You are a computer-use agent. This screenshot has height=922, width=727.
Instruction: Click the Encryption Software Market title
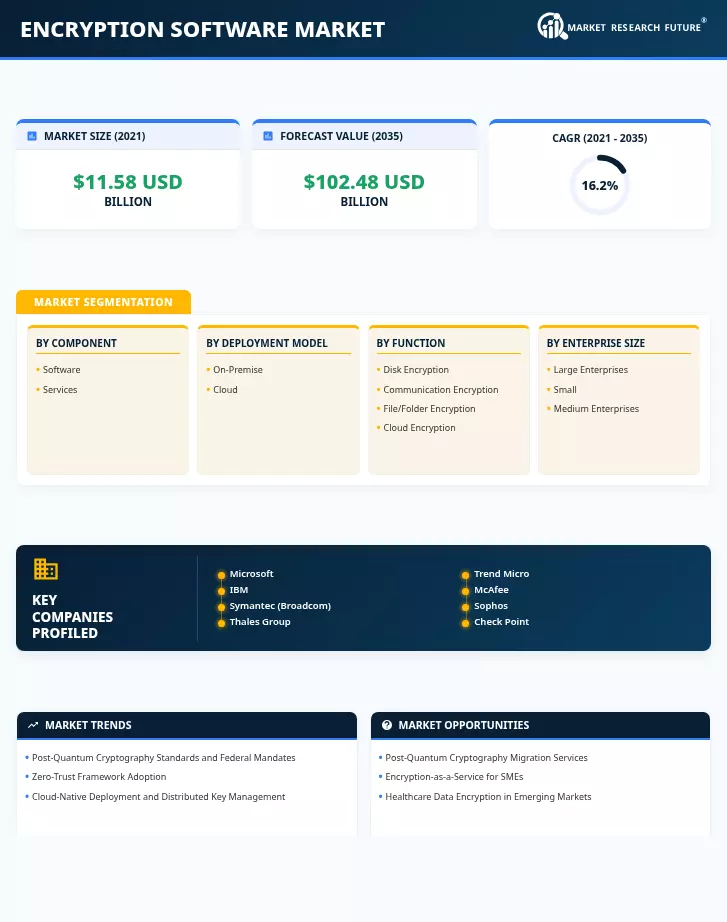(x=203, y=29)
